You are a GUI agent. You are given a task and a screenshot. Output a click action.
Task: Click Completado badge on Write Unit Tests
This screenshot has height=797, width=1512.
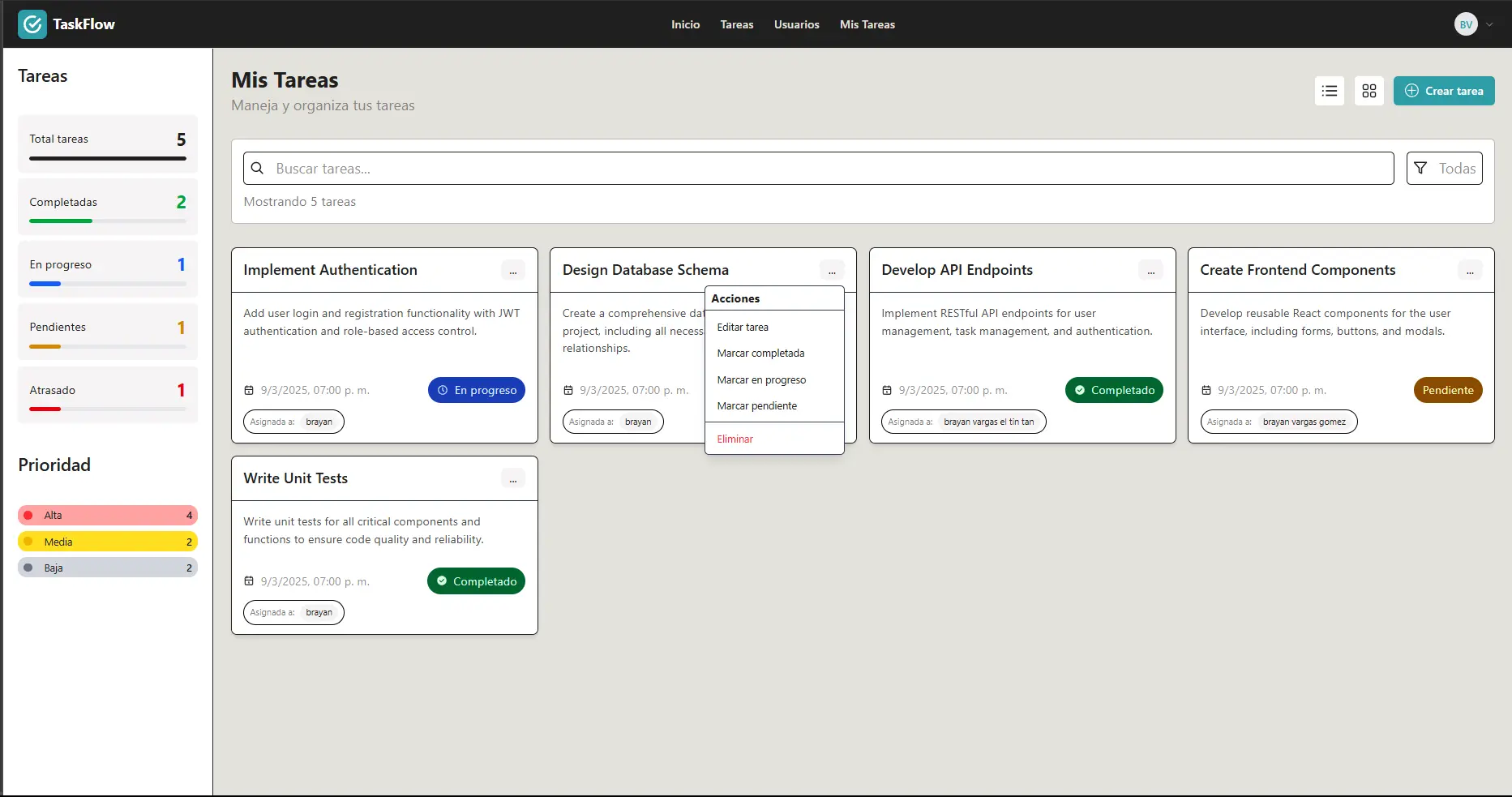click(476, 581)
